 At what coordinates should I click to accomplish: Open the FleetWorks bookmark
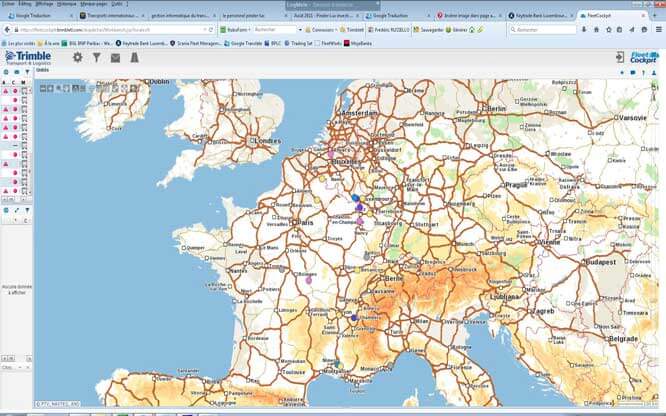[328, 43]
